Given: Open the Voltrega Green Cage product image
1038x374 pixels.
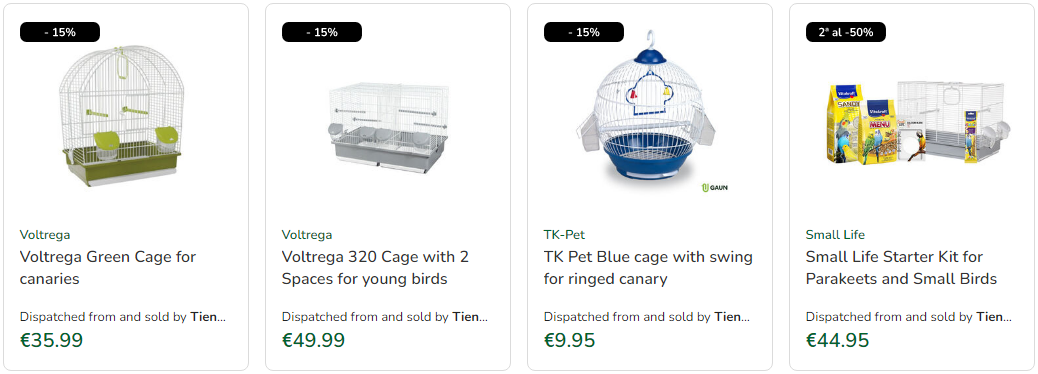Looking at the screenshot, I should [x=122, y=116].
